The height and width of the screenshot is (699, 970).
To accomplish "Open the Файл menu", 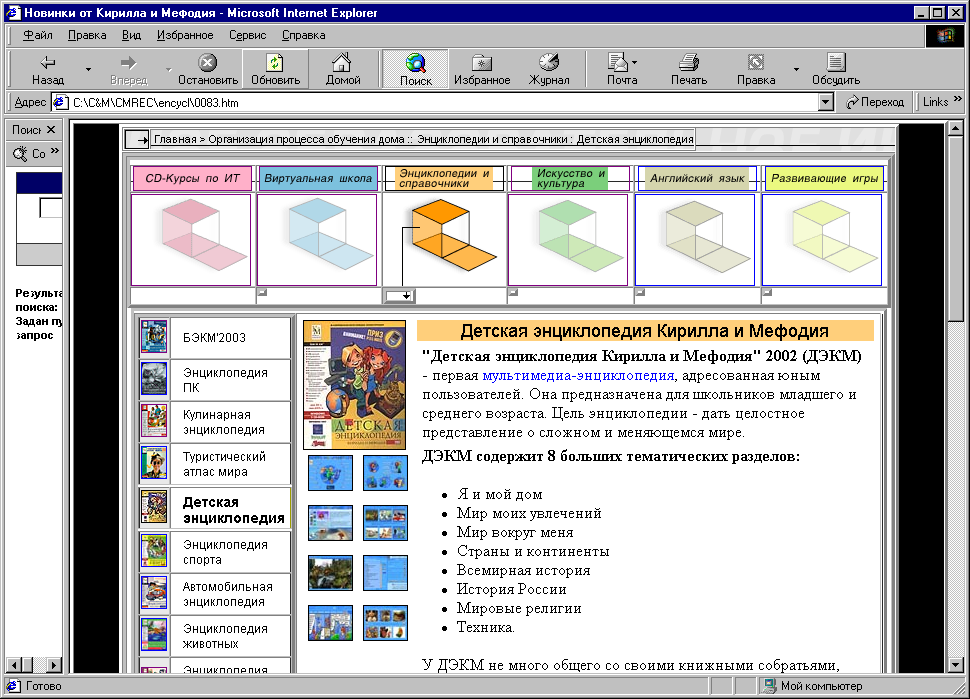I will [x=38, y=35].
